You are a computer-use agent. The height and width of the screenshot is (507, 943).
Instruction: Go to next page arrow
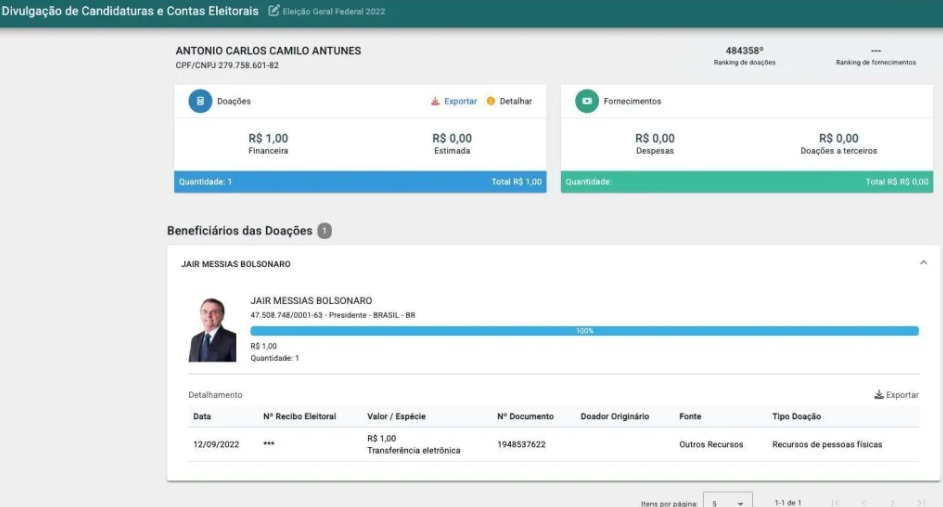click(892, 502)
